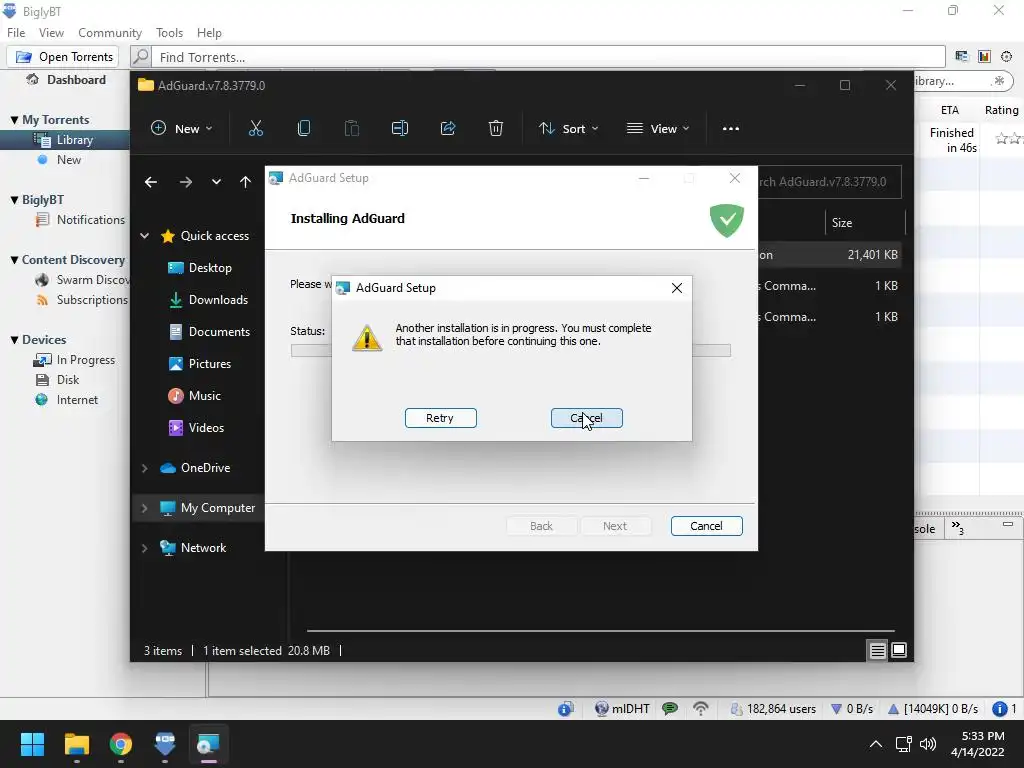Click the Size column header

click(864, 223)
